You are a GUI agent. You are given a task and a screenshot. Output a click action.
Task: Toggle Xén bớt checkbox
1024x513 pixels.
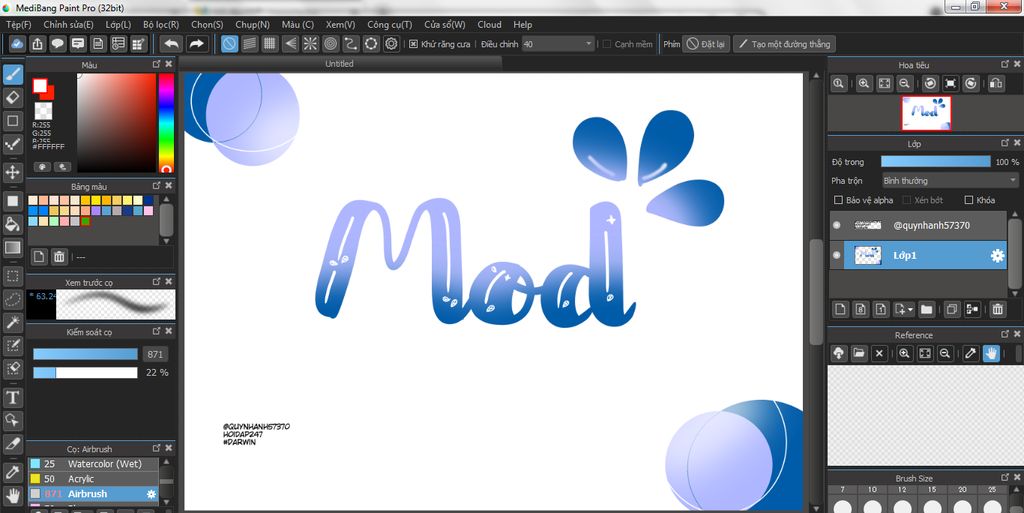[x=906, y=200]
